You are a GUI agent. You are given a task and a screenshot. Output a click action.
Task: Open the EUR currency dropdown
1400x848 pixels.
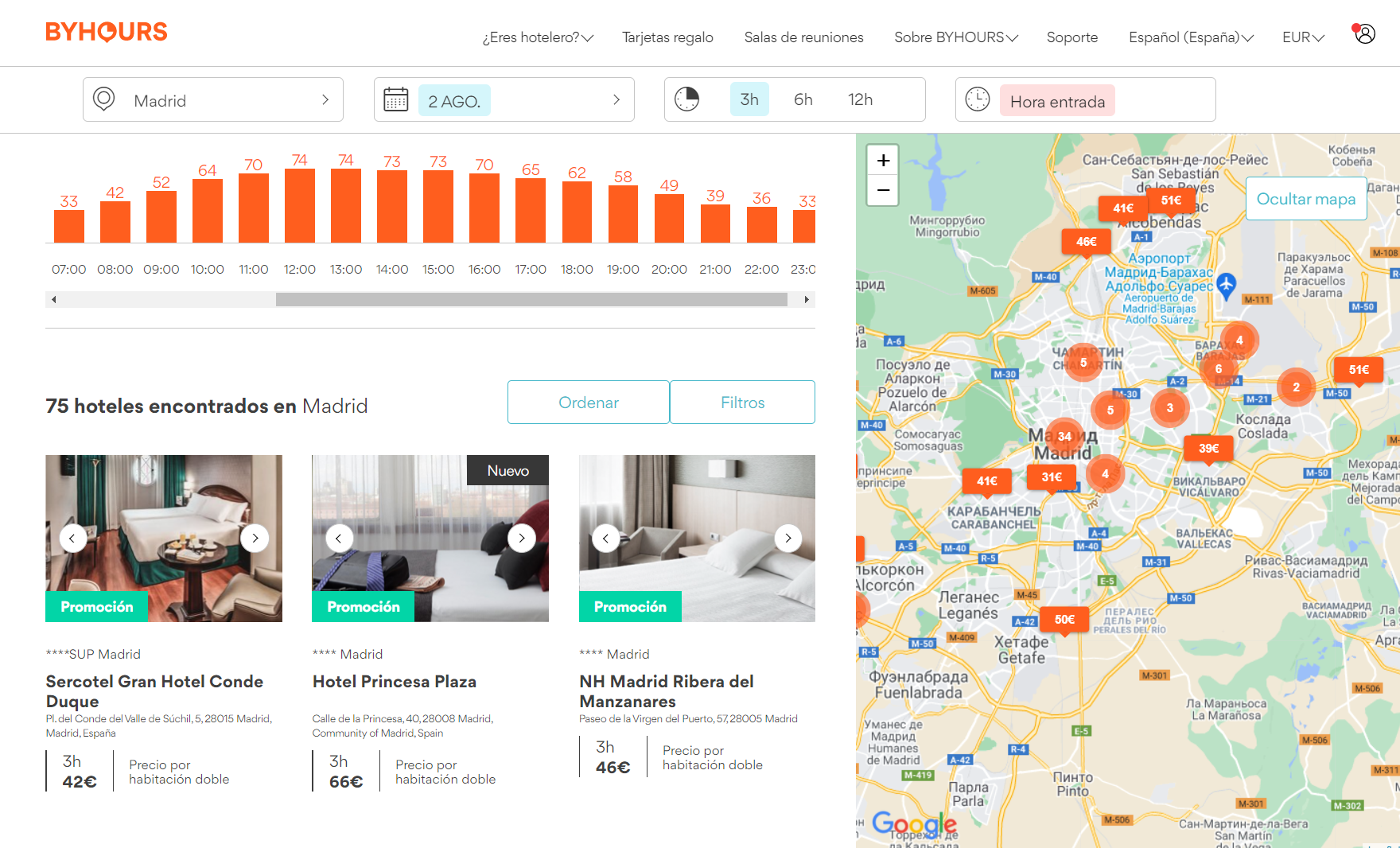tap(1304, 37)
